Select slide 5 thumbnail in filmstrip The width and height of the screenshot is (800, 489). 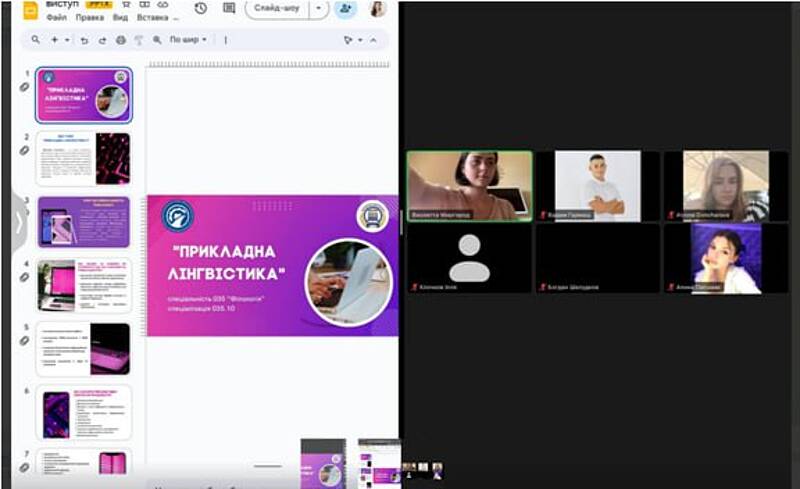(84, 349)
